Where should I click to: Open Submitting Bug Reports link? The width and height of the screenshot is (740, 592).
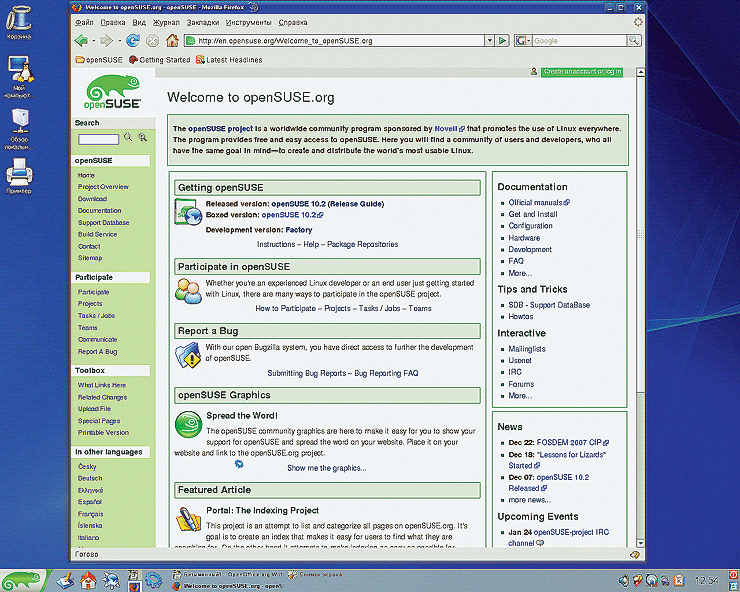[307, 373]
